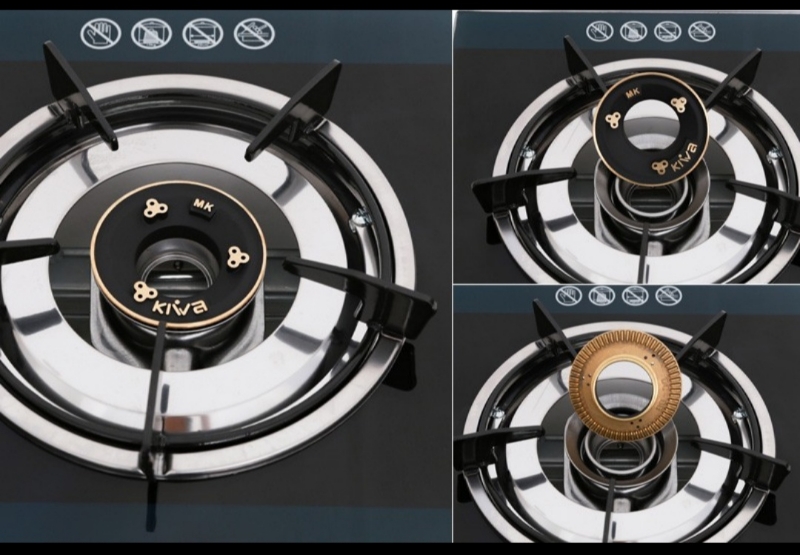Click the rightmost warning icon in the bottom-right photo
This screenshot has width=800, height=555.
668,296
